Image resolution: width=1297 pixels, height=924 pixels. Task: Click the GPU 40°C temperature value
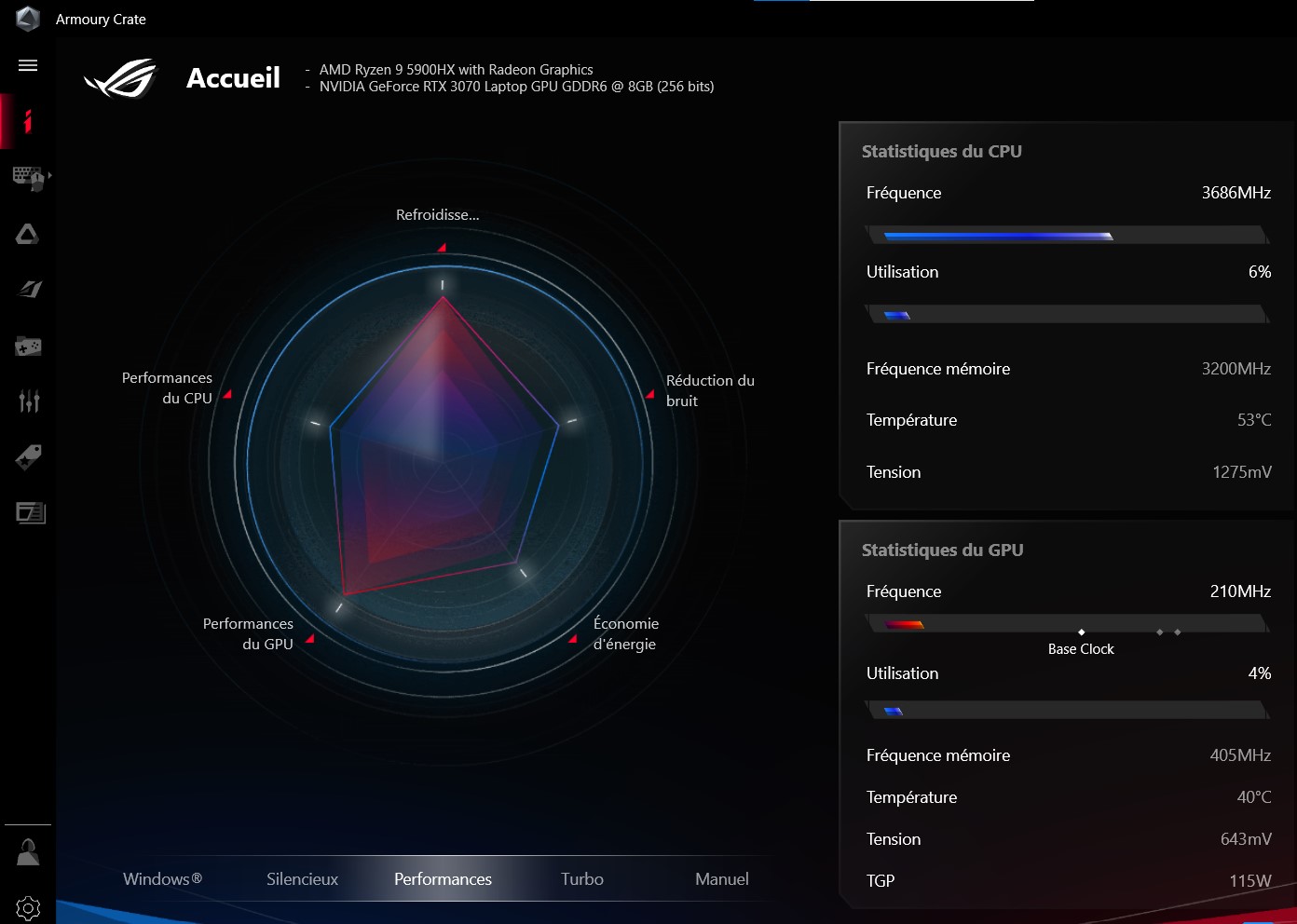coord(1254,797)
